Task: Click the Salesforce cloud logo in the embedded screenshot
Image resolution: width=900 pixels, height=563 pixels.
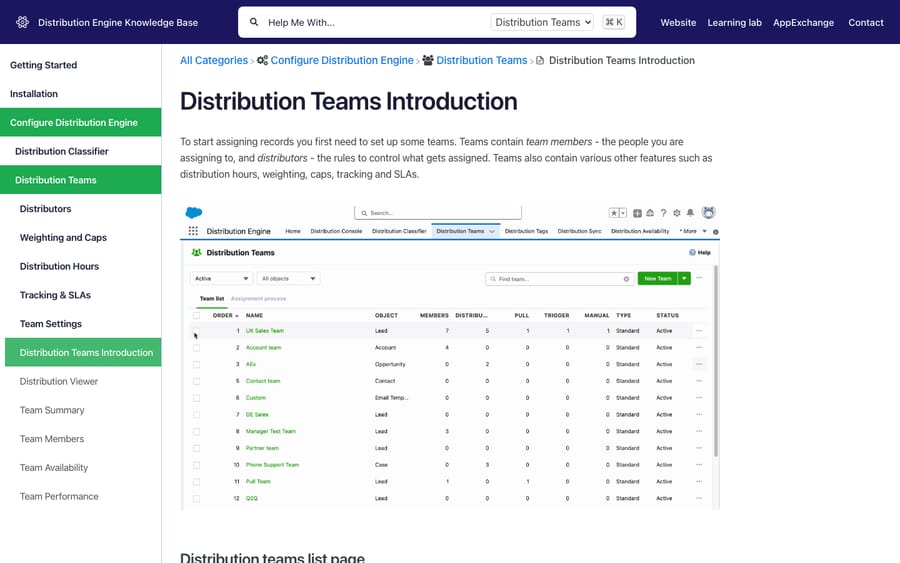Action: (x=194, y=212)
